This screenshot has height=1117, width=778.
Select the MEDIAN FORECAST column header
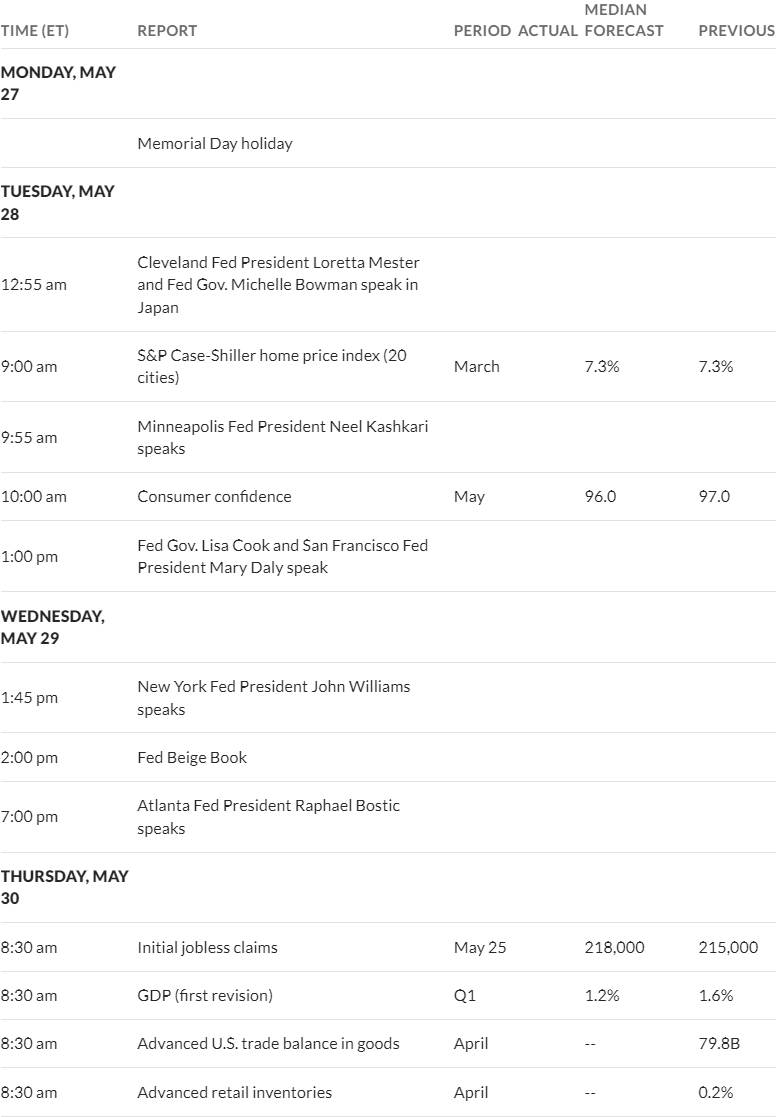tap(624, 20)
